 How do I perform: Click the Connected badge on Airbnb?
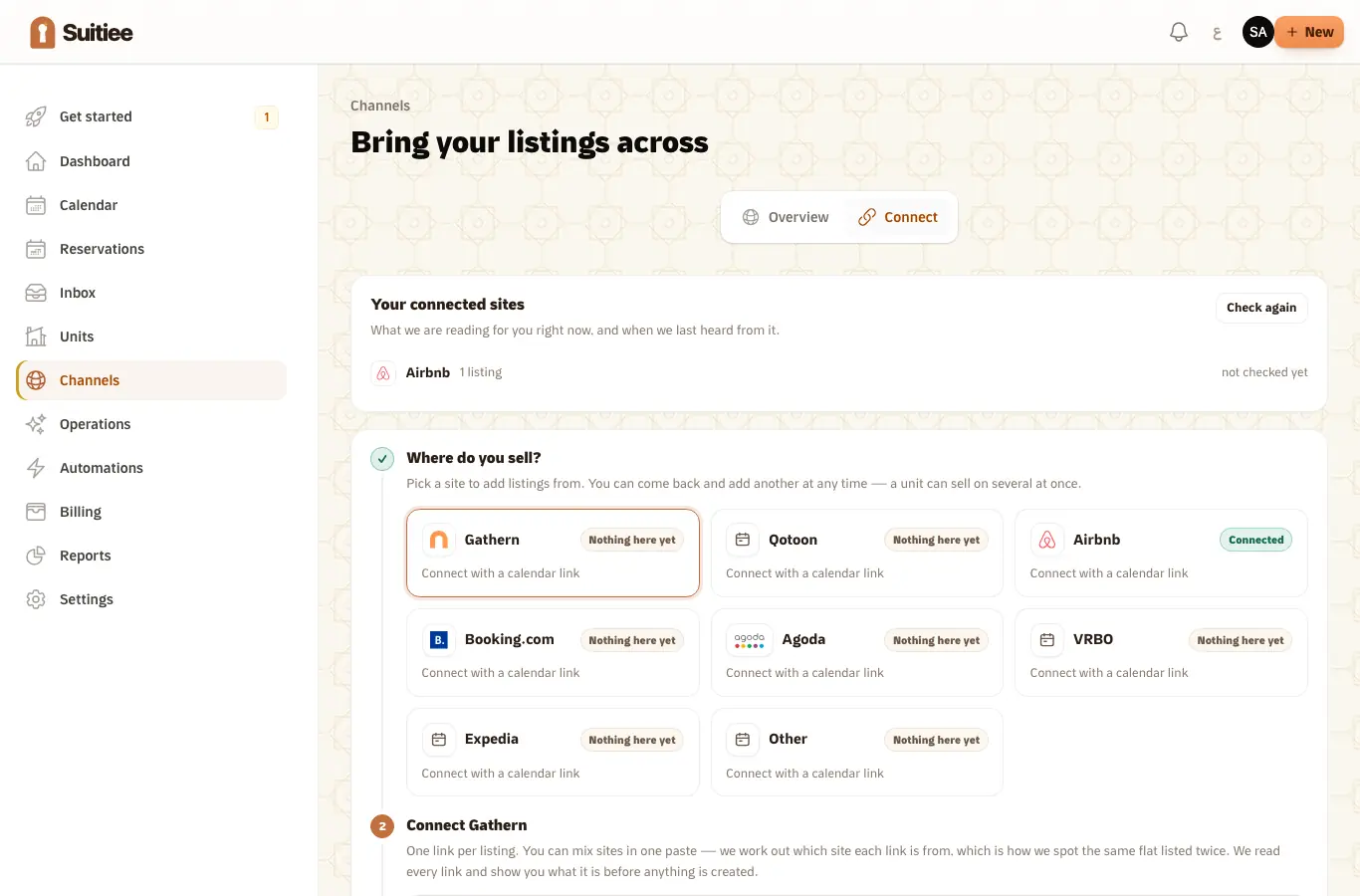pyautogui.click(x=1255, y=540)
